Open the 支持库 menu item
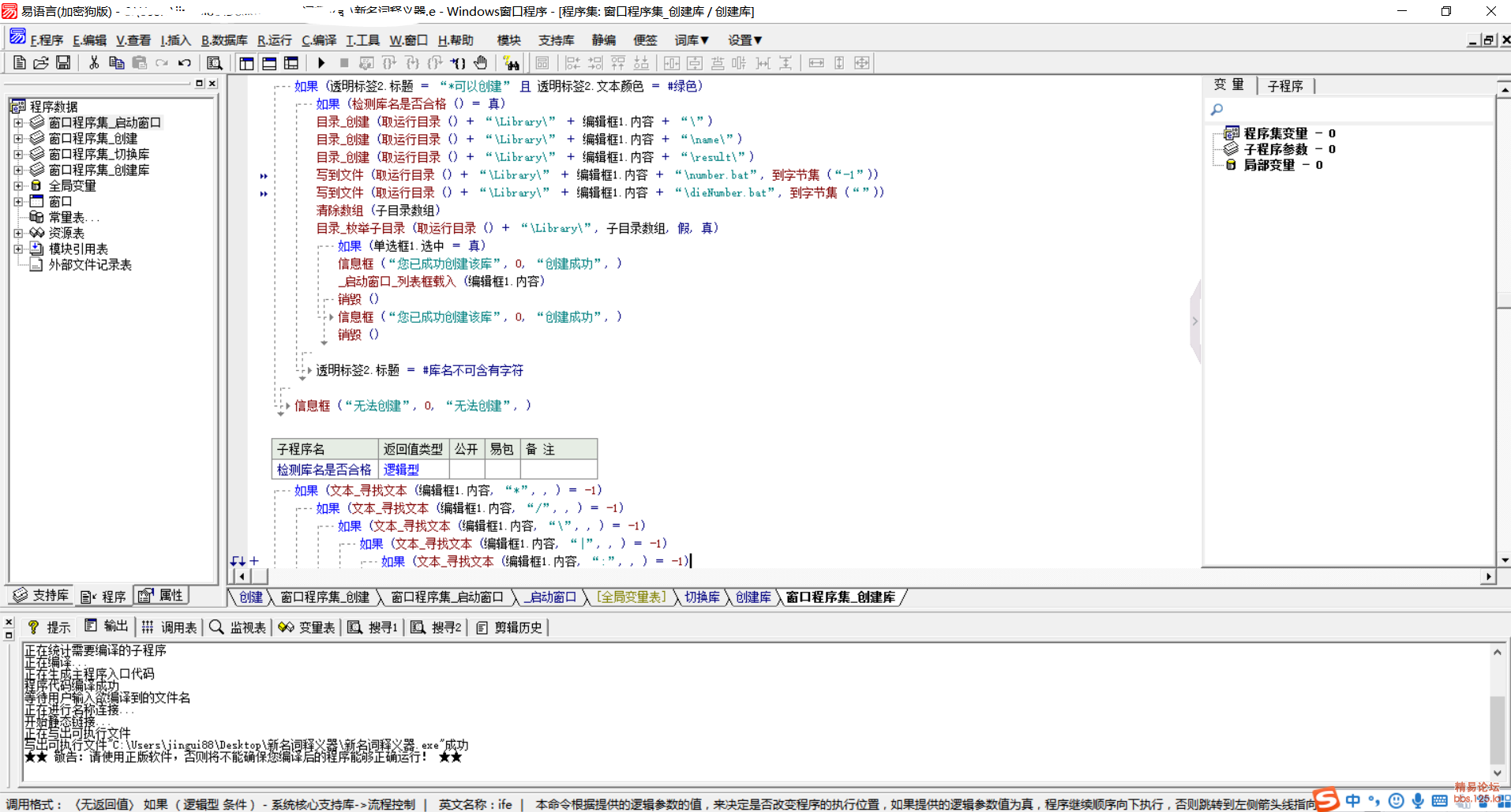Image resolution: width=1511 pixels, height=812 pixels. coord(557,40)
